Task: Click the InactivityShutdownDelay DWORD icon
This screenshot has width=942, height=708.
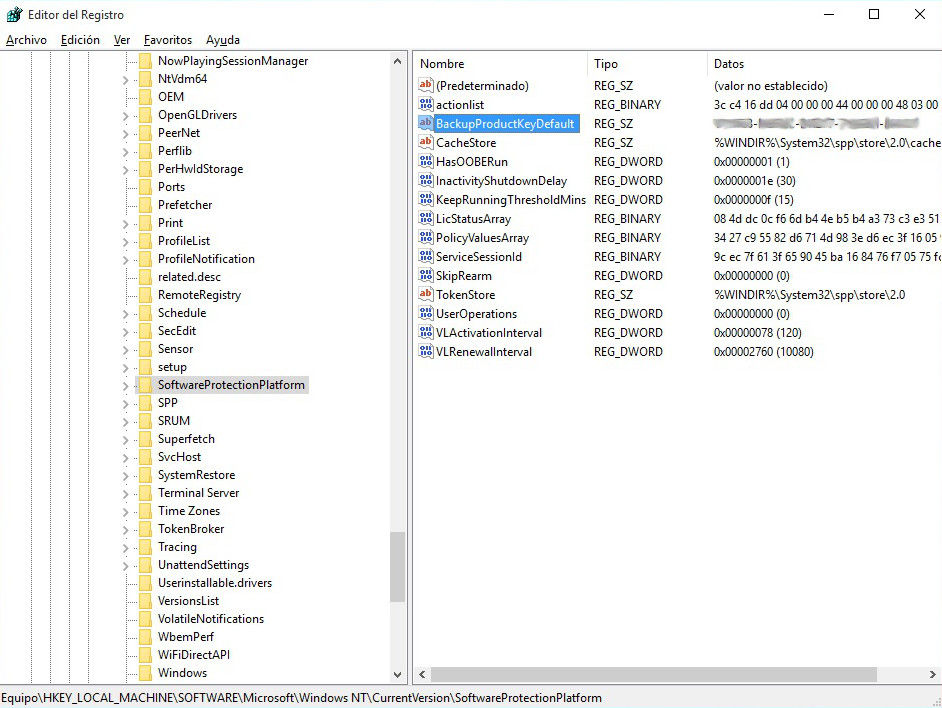Action: pyautogui.click(x=426, y=180)
